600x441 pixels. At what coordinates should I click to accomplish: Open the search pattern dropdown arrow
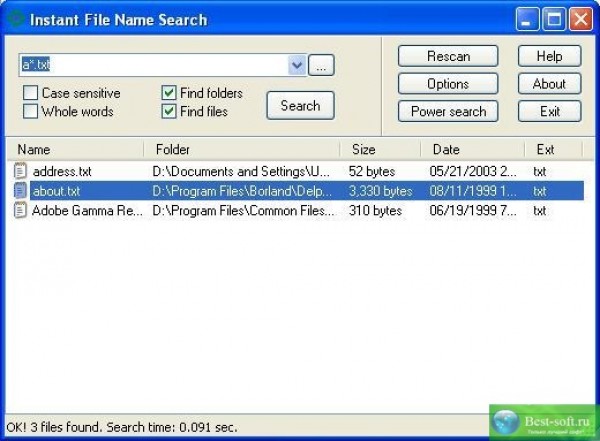click(x=297, y=65)
